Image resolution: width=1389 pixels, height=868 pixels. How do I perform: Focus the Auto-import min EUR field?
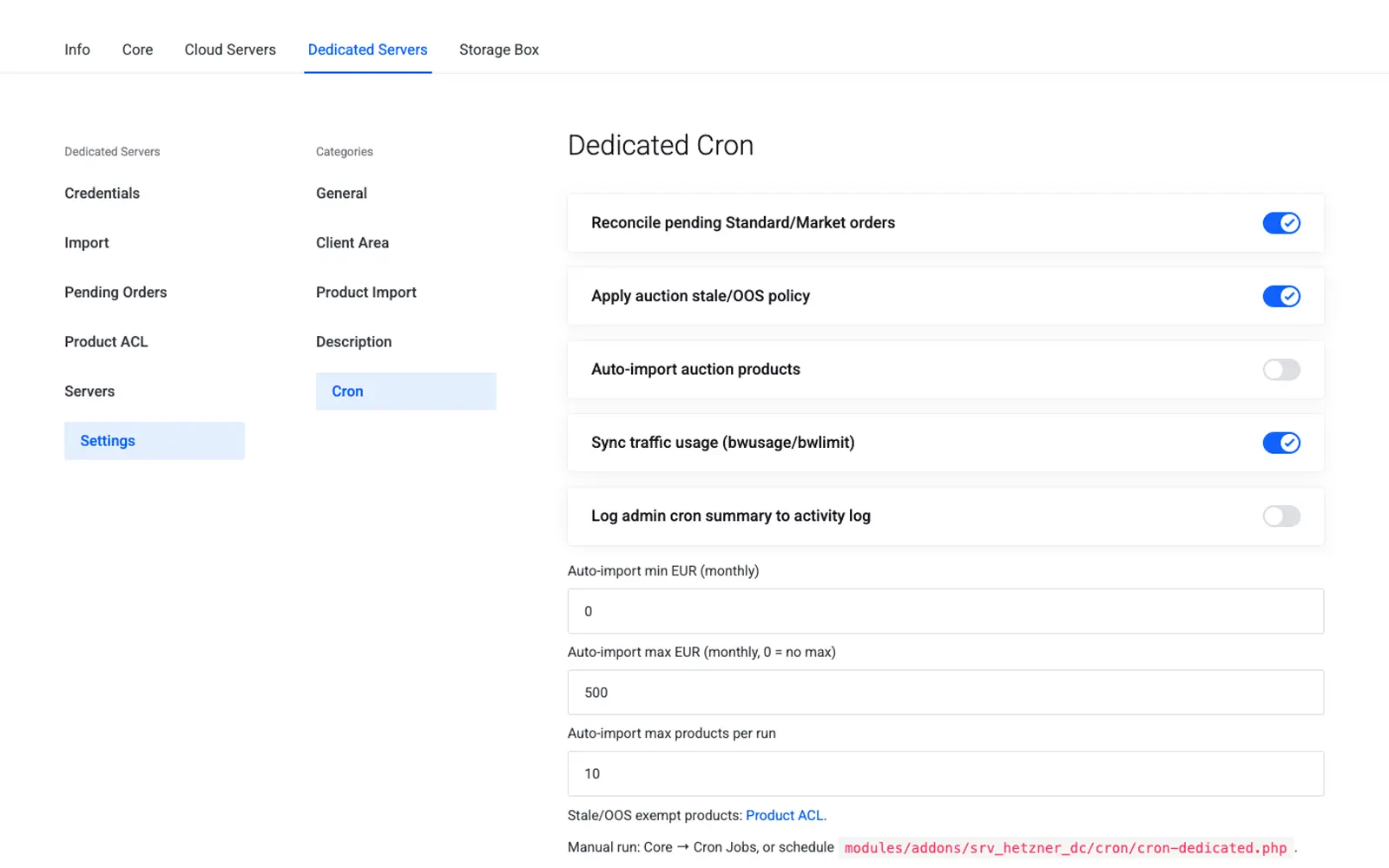[x=945, y=611]
